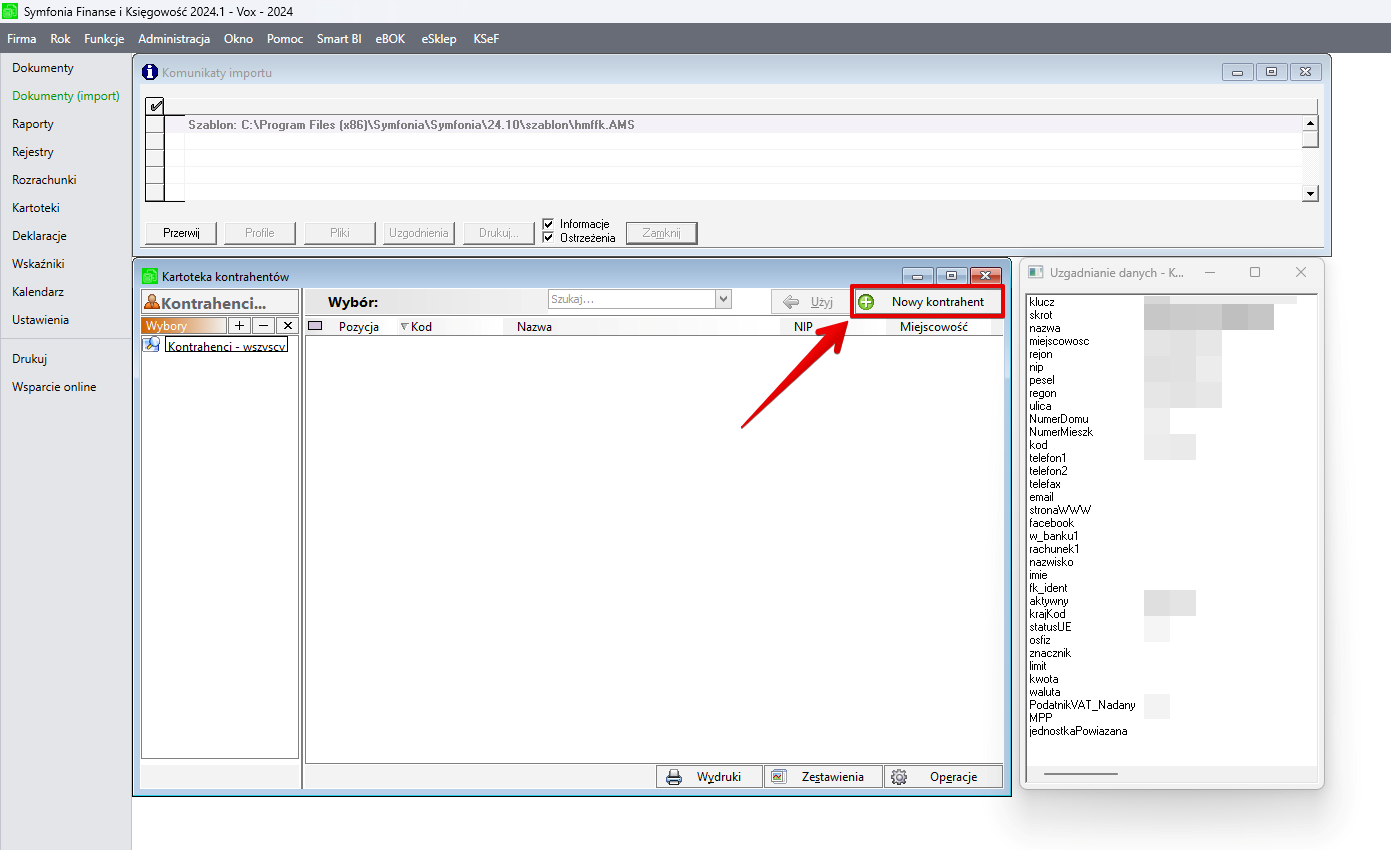Click the Nowy kontrahent button

point(927,302)
